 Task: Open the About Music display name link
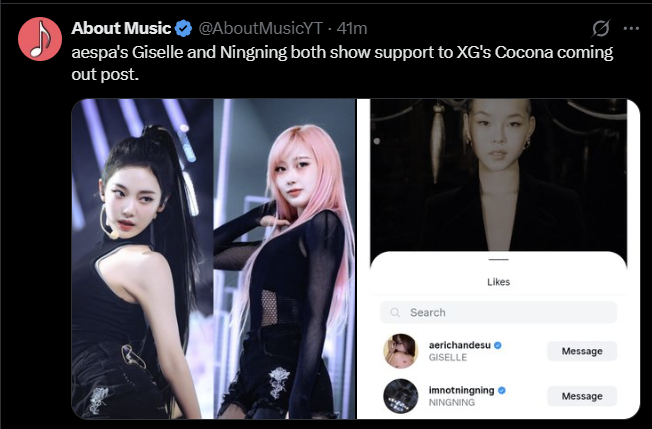click(121, 28)
